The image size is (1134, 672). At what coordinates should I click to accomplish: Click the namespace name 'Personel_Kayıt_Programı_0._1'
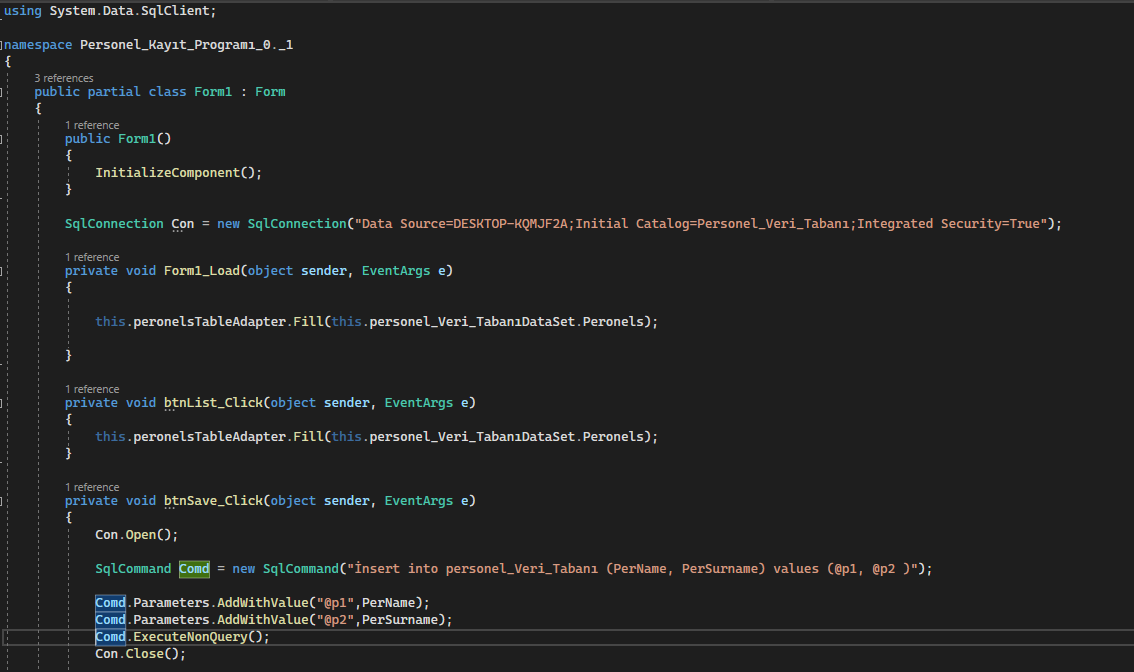click(187, 45)
